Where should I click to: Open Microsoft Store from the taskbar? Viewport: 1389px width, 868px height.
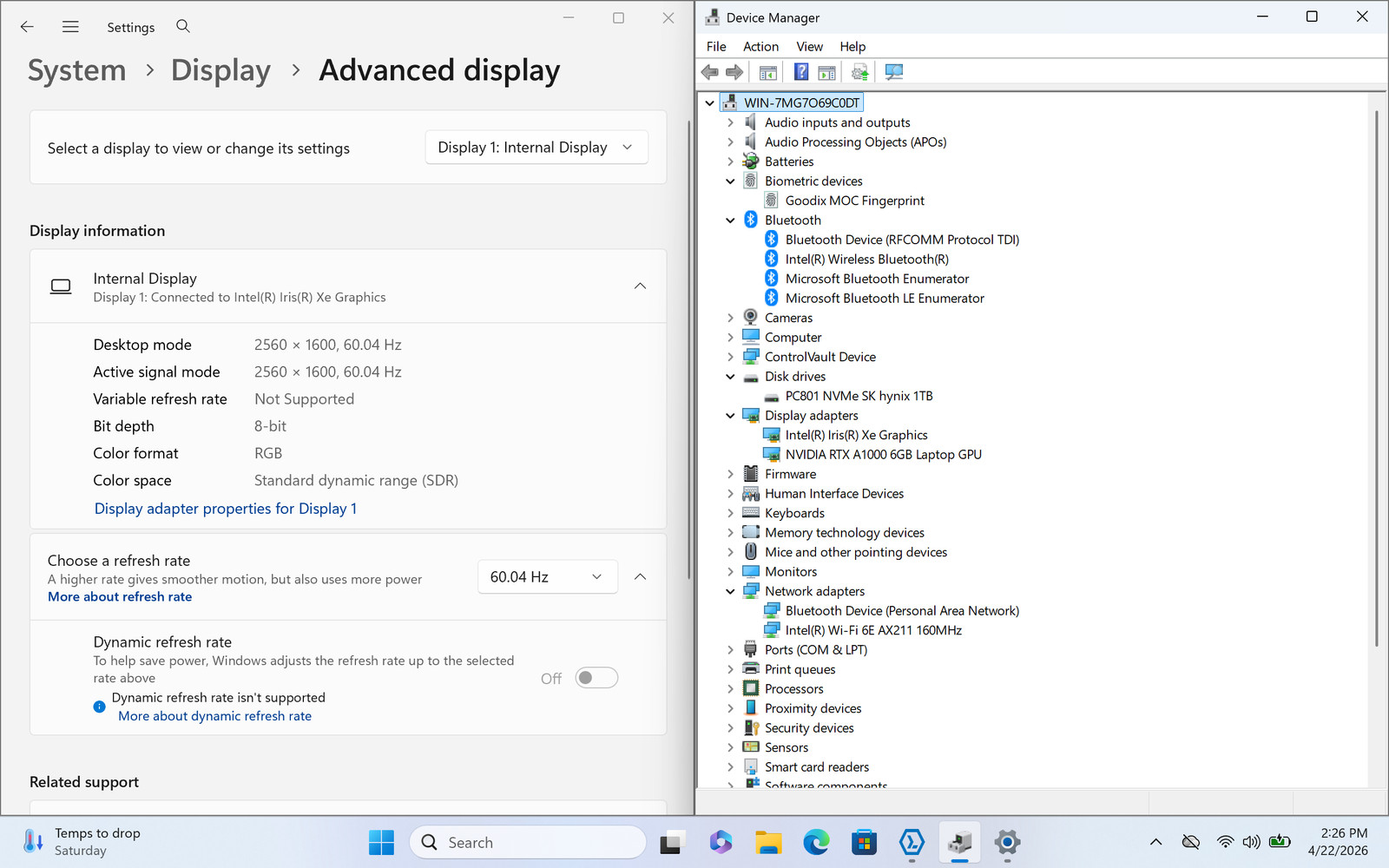pyautogui.click(x=864, y=842)
